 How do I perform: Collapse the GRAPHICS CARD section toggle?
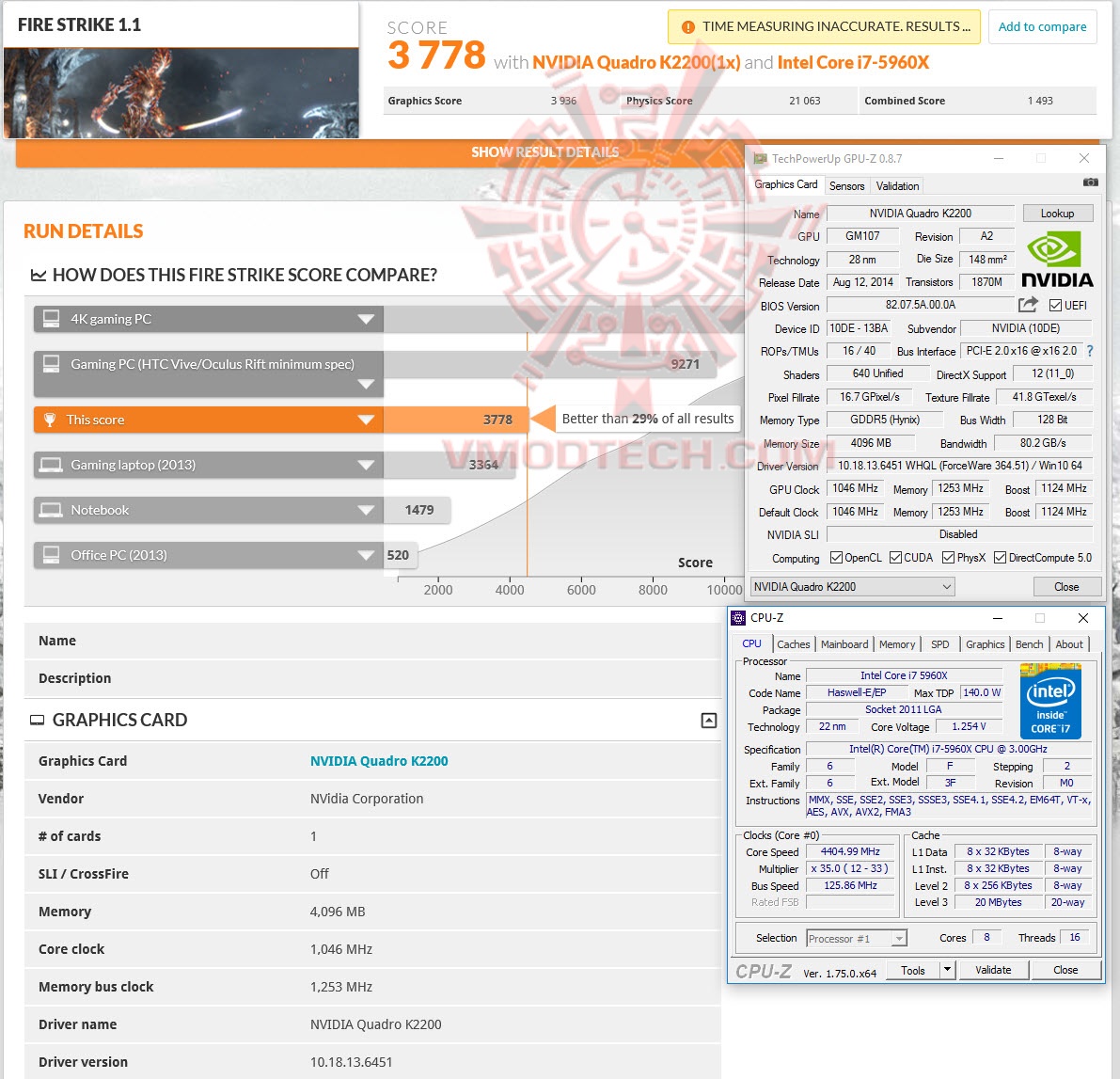(x=708, y=721)
